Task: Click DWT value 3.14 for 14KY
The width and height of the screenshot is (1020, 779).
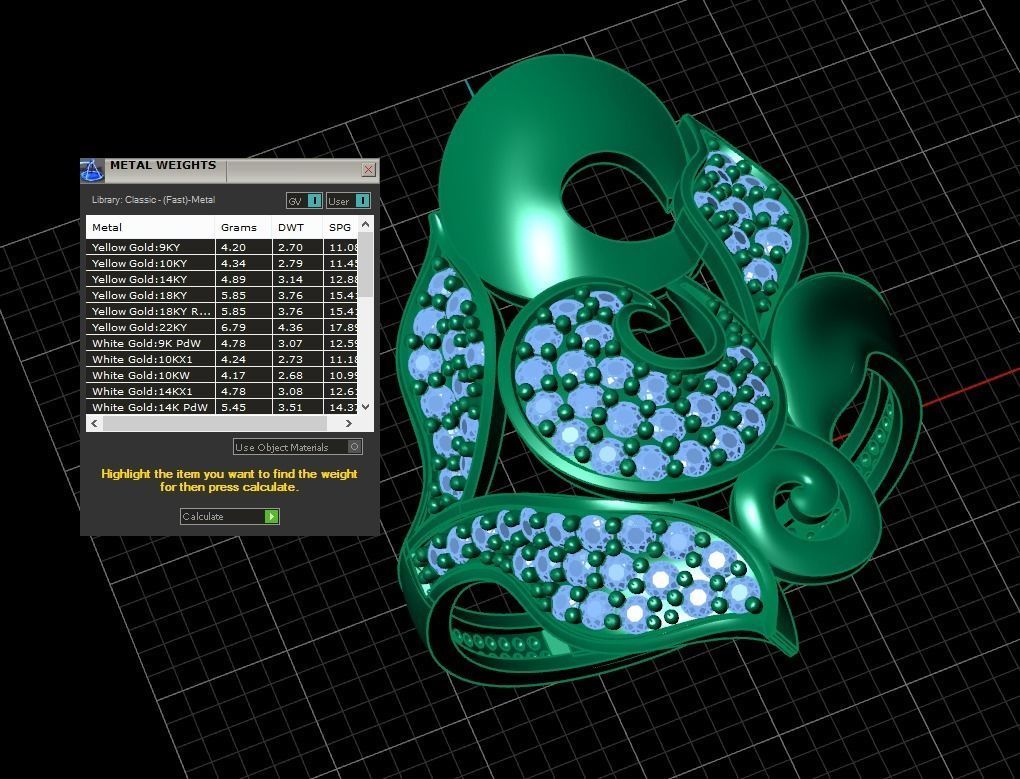Action: pyautogui.click(x=290, y=279)
